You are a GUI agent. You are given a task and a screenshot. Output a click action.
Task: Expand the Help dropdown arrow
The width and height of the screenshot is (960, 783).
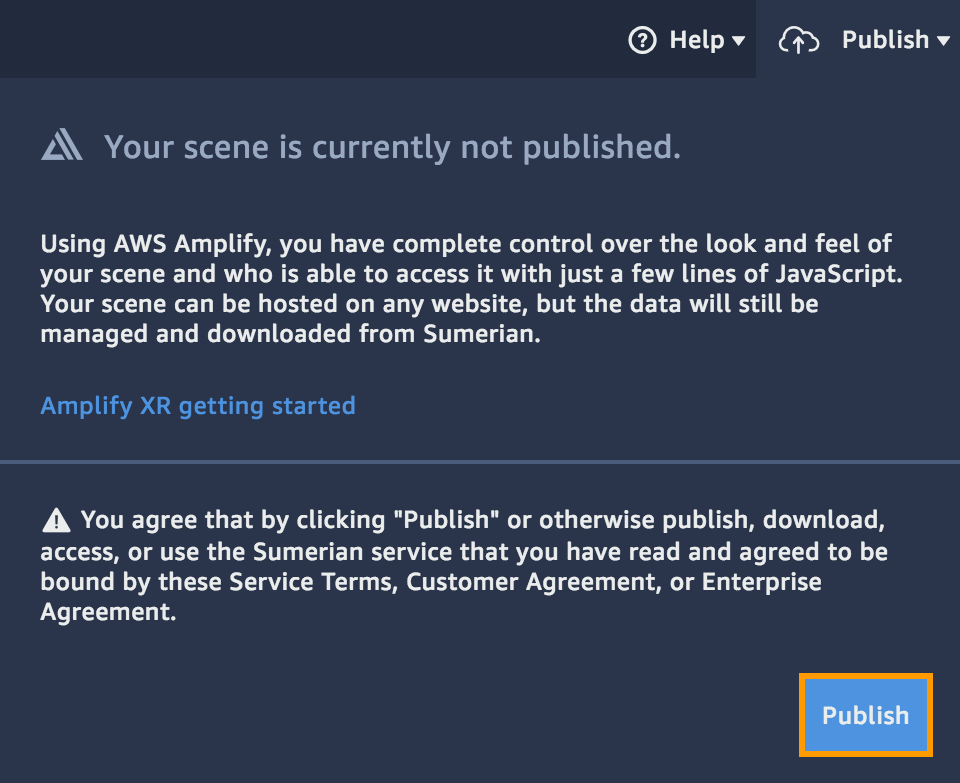click(739, 41)
